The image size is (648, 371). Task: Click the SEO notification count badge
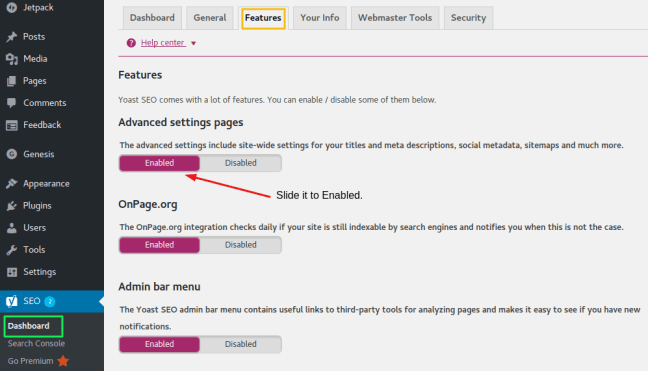click(50, 302)
